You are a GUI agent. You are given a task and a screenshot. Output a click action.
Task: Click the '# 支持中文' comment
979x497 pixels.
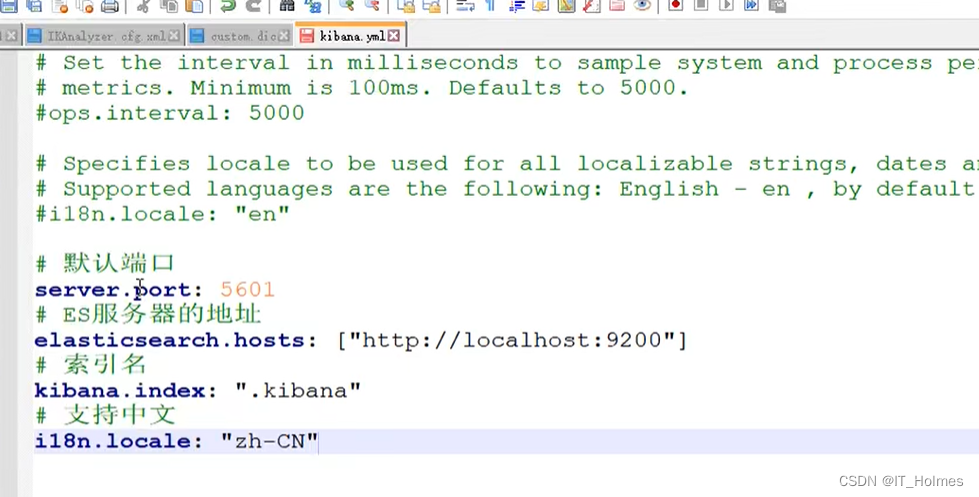pos(105,415)
